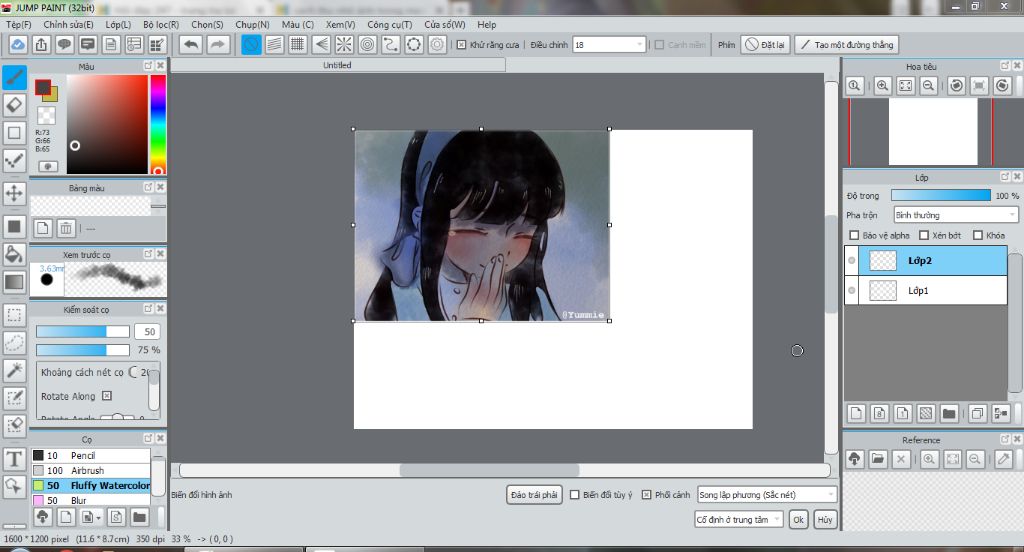Add a new layer folder
Viewport: 1024px width, 552px height.
[949, 413]
